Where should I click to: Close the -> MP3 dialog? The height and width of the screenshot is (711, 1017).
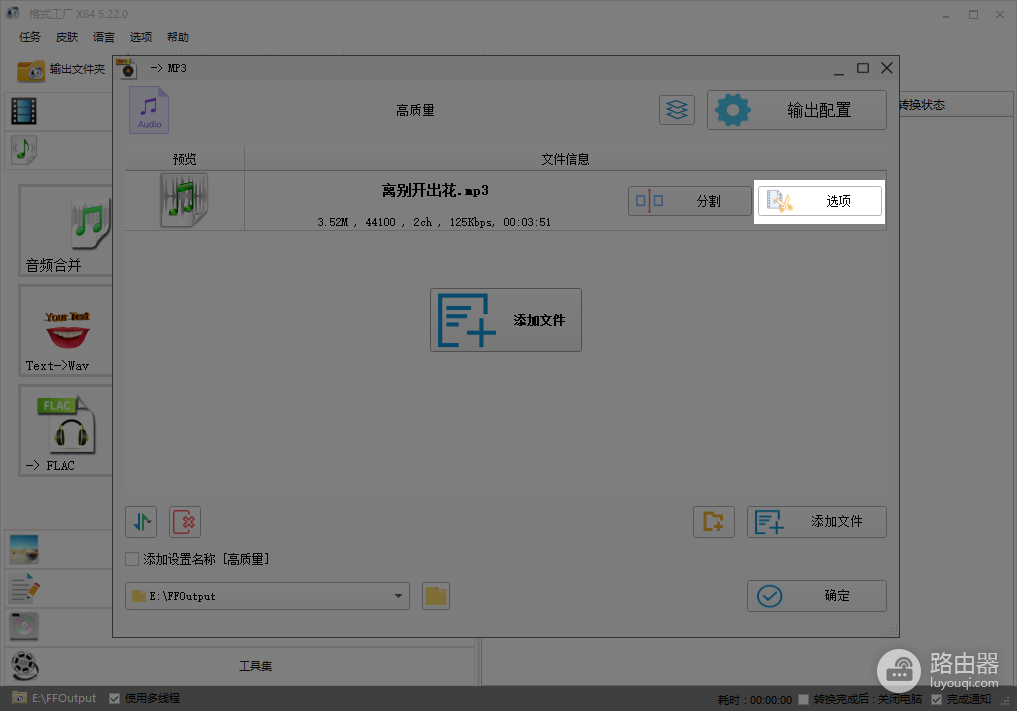click(x=887, y=68)
